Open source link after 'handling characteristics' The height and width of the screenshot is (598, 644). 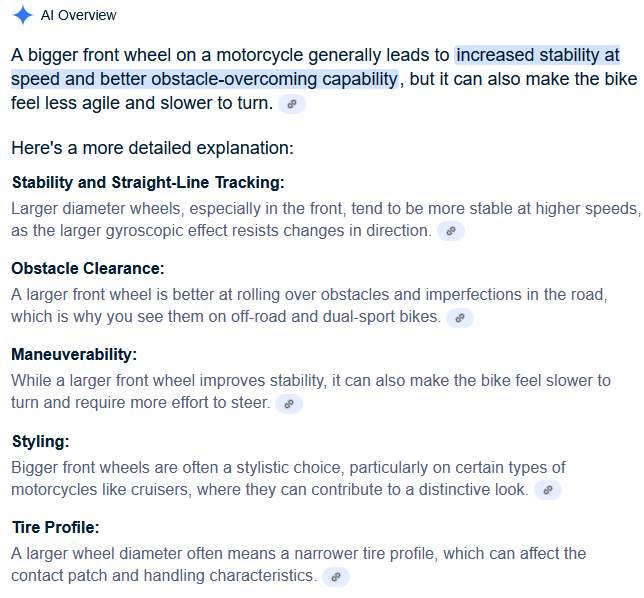click(x=336, y=577)
